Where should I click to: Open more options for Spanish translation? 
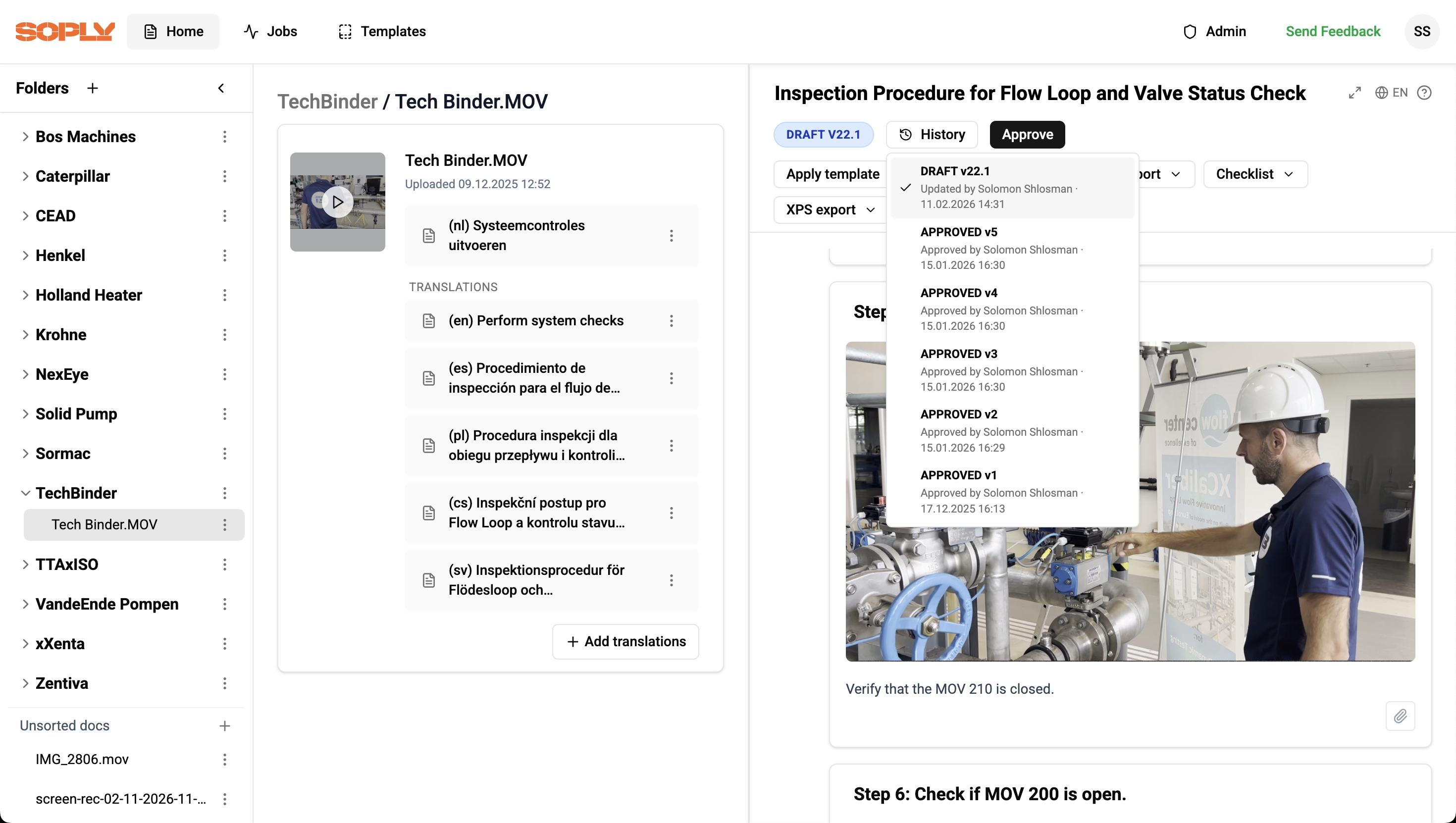(x=672, y=378)
